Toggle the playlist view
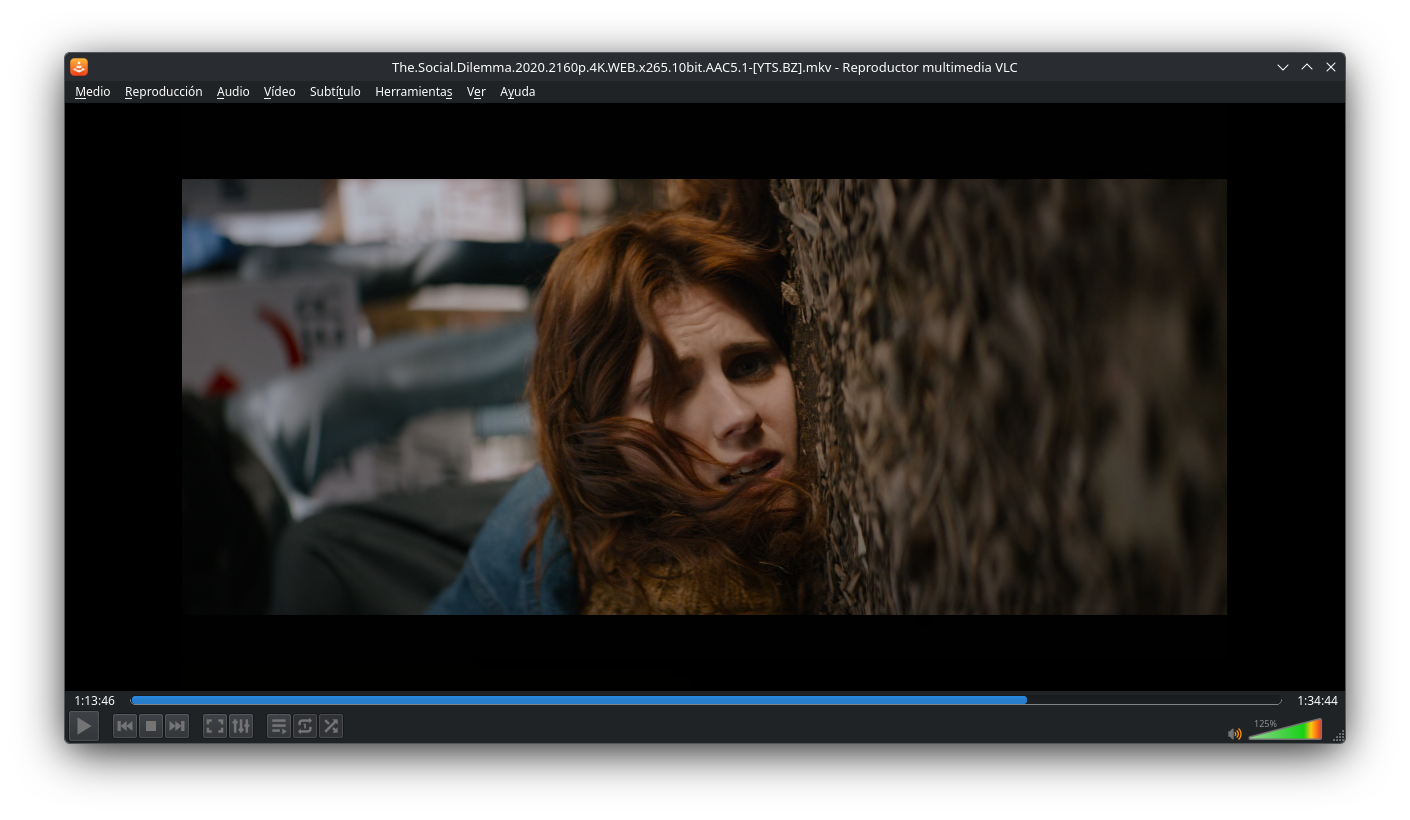 click(x=279, y=726)
